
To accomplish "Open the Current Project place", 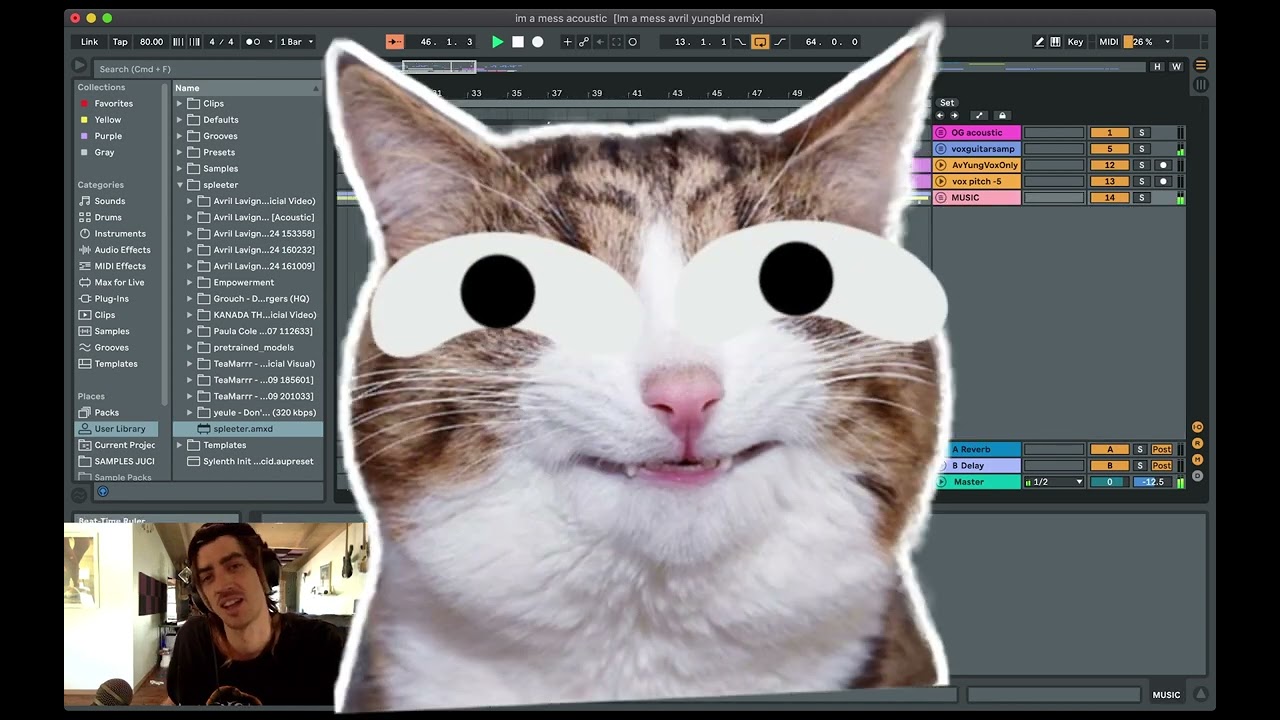I will (124, 445).
